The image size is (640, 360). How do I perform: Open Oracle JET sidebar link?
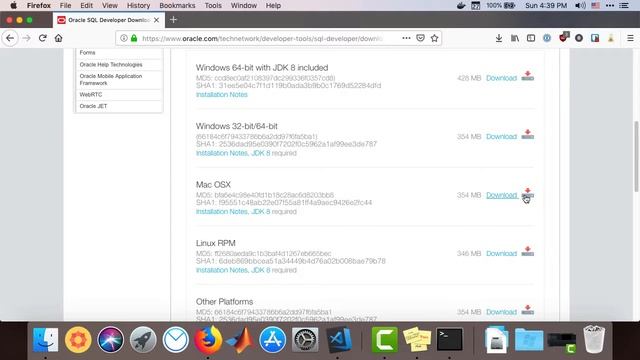(x=93, y=106)
